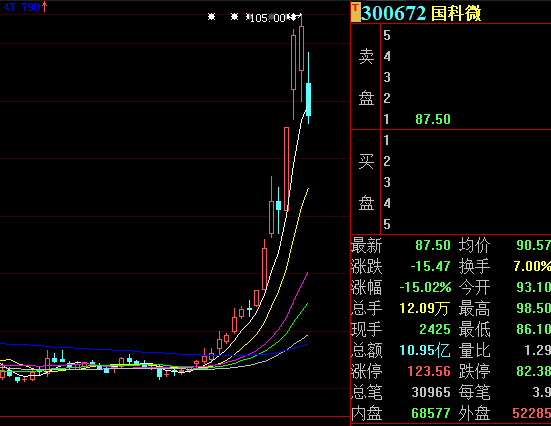
Task: Click the 105.00 high price label
Action: (x=268, y=18)
